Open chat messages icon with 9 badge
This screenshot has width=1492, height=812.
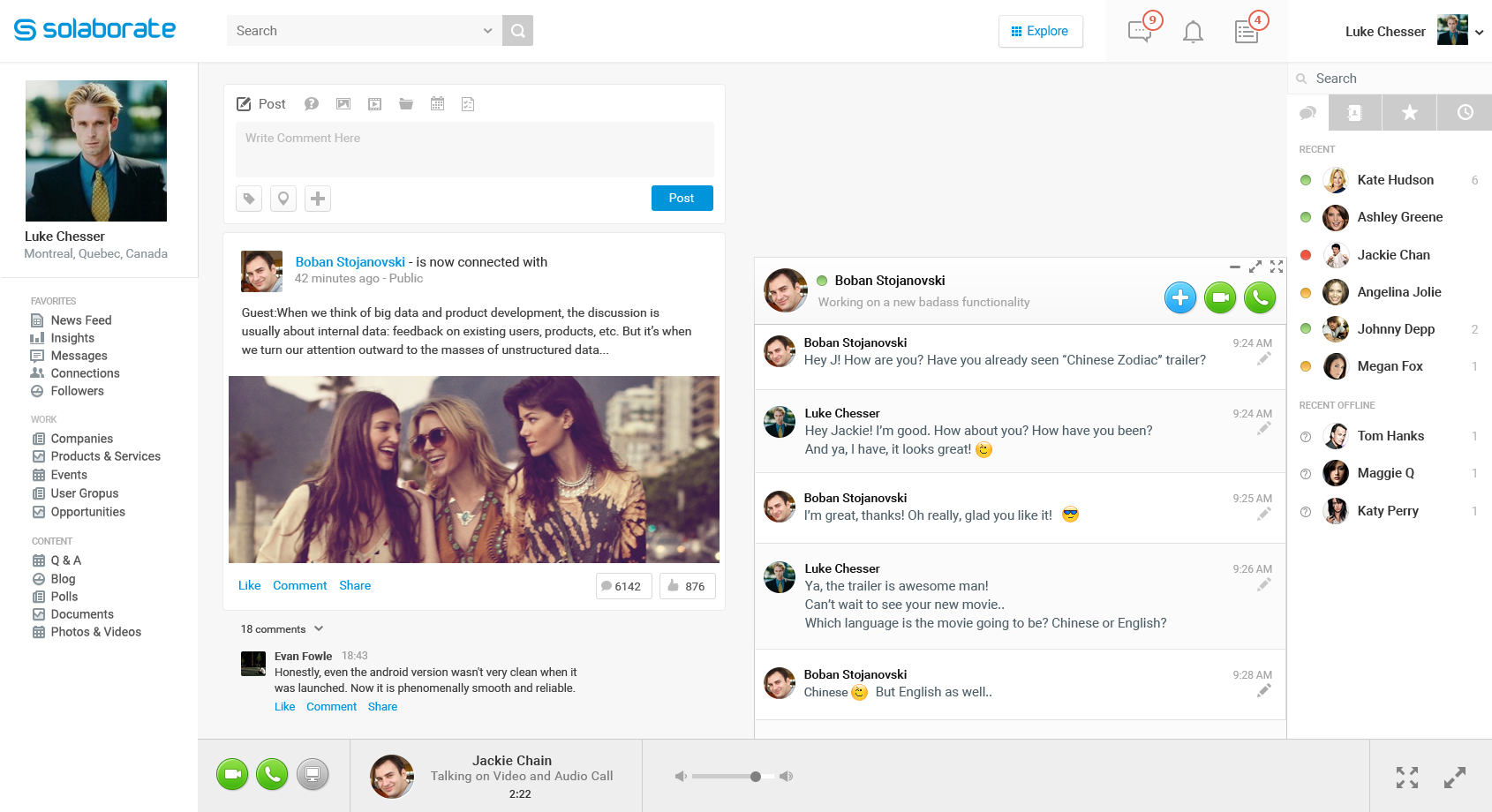[x=1141, y=32]
